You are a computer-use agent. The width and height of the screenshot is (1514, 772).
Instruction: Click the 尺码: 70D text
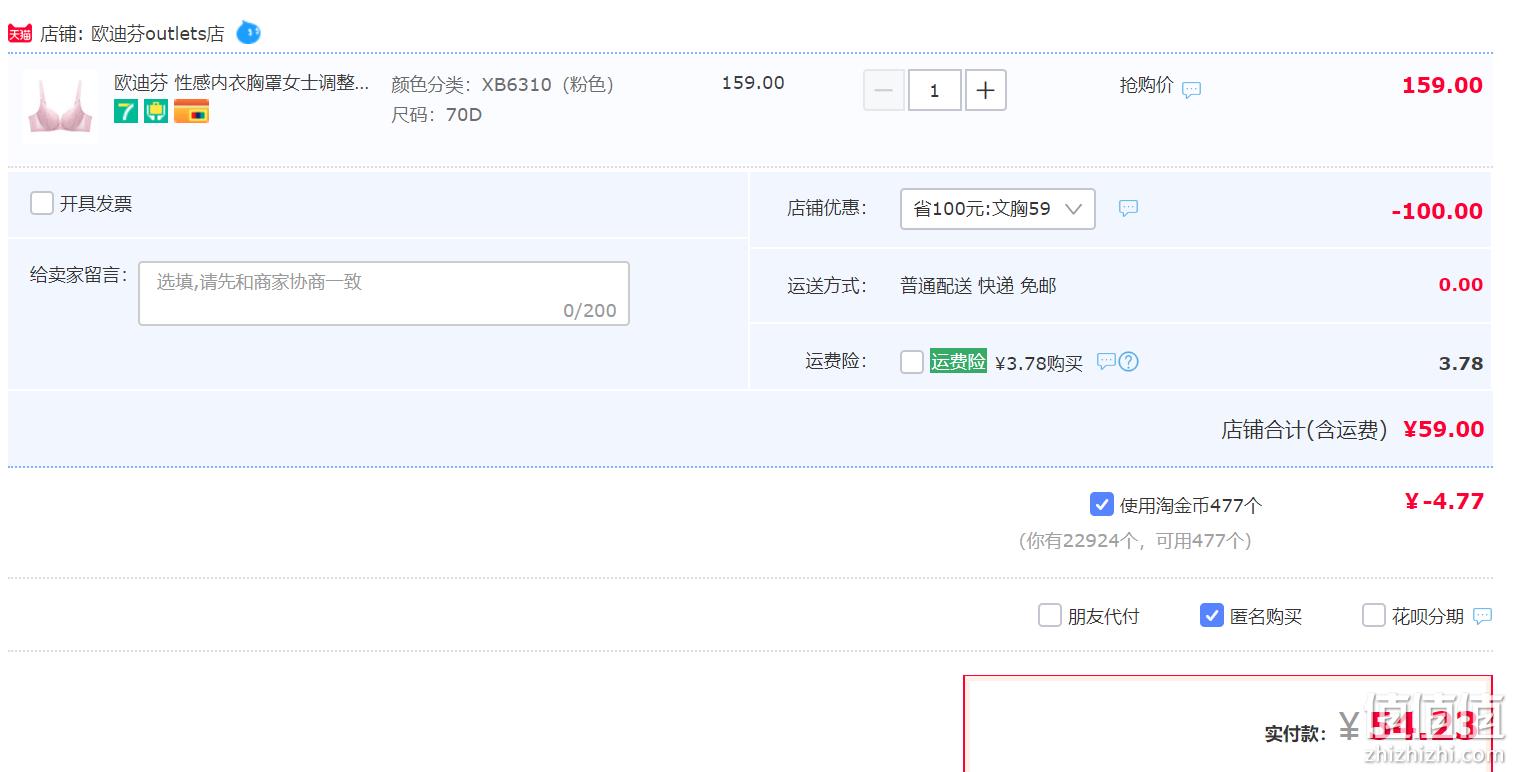tap(436, 115)
